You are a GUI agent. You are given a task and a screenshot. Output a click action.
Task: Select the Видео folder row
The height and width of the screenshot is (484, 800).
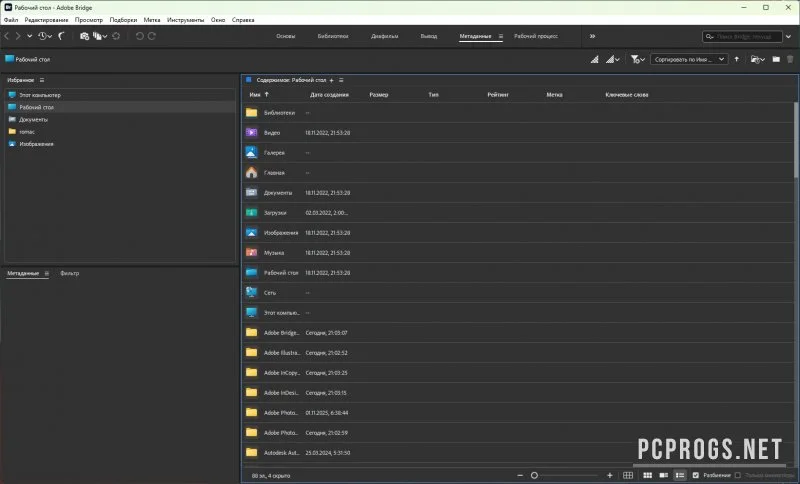pyautogui.click(x=517, y=133)
